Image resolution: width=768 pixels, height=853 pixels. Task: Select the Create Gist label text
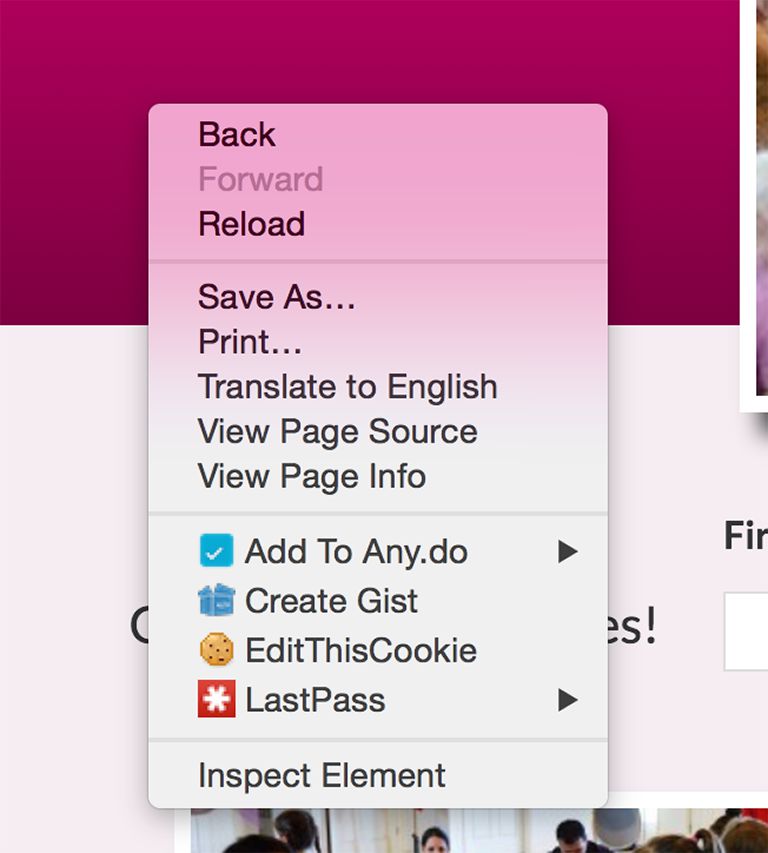tap(331, 601)
